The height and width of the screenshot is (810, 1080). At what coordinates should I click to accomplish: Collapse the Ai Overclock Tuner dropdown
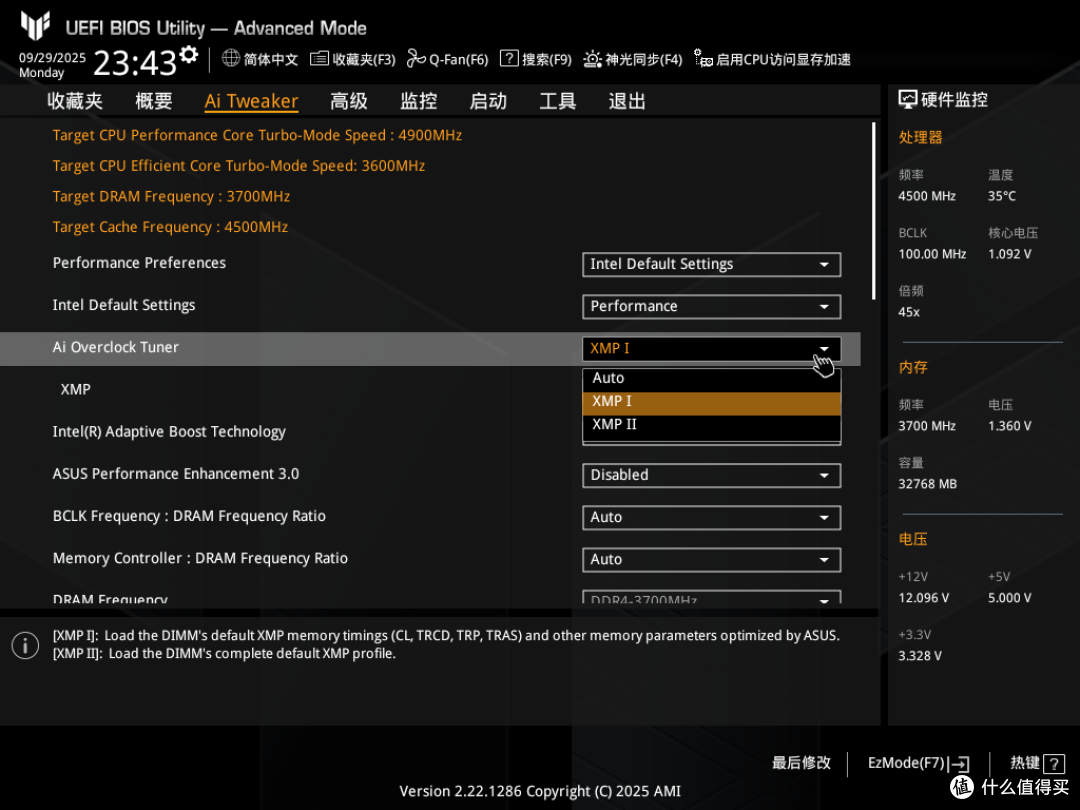click(712, 349)
